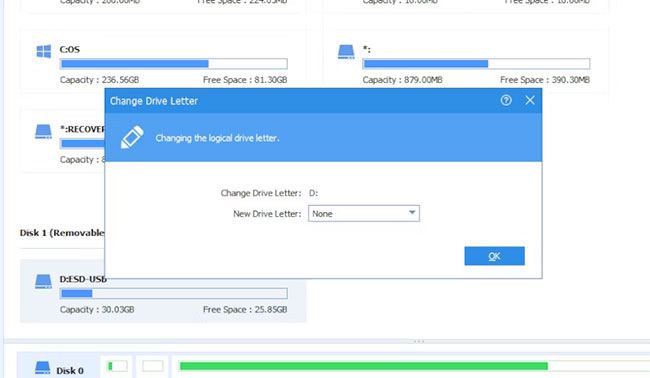Click the help question mark icon in dialog
The height and width of the screenshot is (378, 650).
pos(506,100)
